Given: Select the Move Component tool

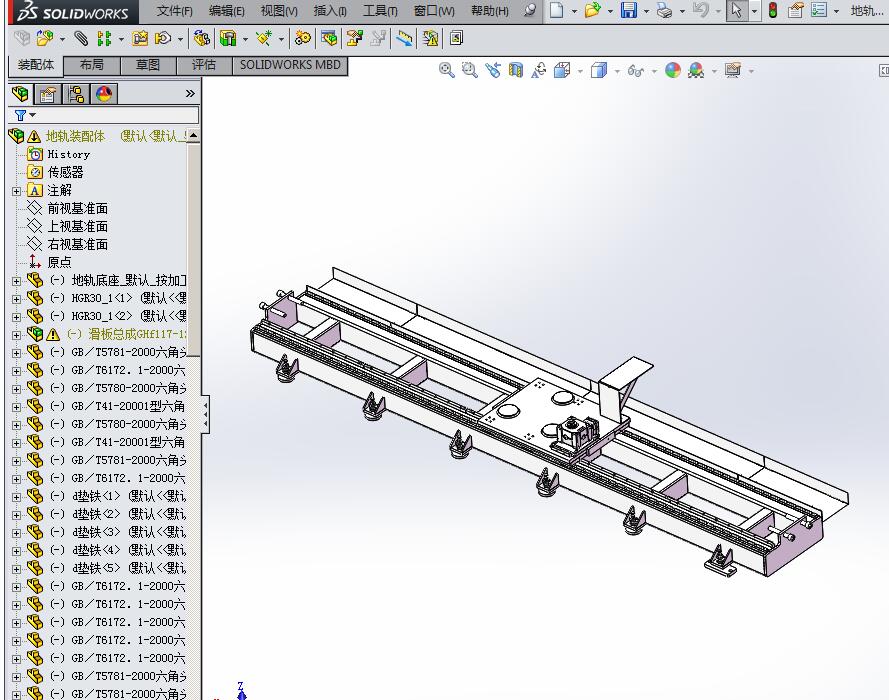Looking at the screenshot, I should (162, 38).
